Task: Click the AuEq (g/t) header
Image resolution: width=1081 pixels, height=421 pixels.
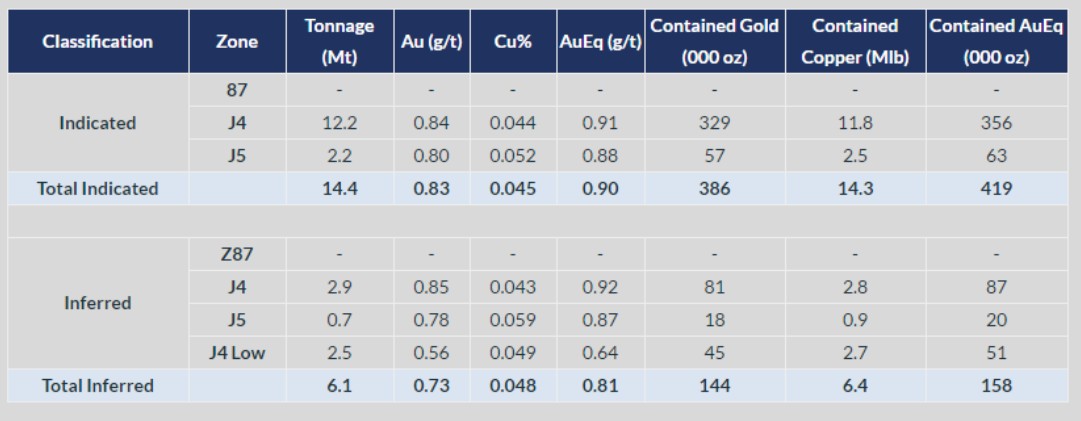Action: [598, 42]
